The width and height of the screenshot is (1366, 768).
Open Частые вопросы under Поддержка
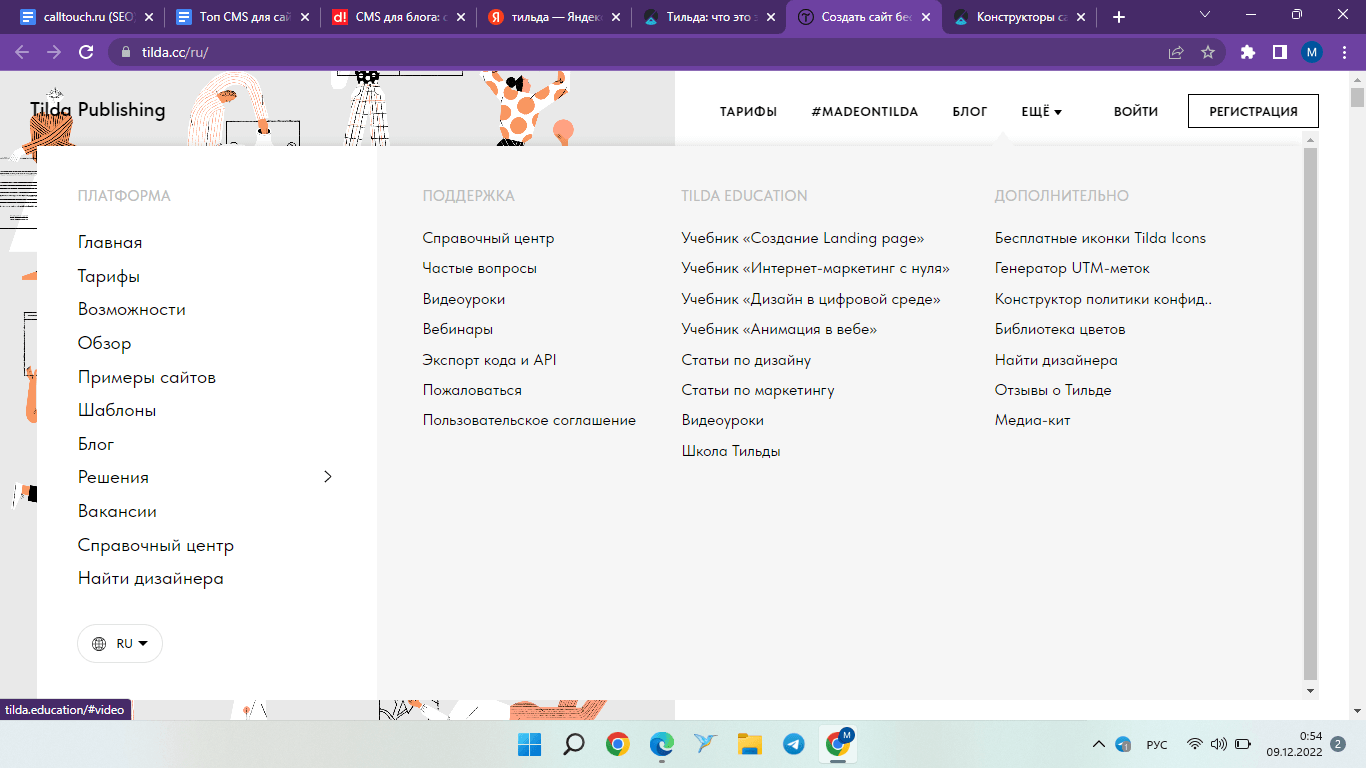[x=480, y=268]
